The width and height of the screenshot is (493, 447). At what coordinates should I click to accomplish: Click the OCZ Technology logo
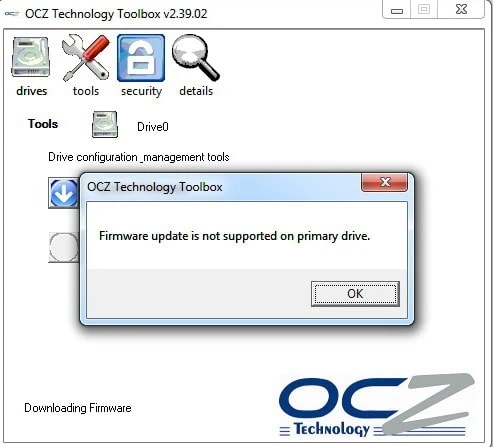pyautogui.click(x=377, y=406)
